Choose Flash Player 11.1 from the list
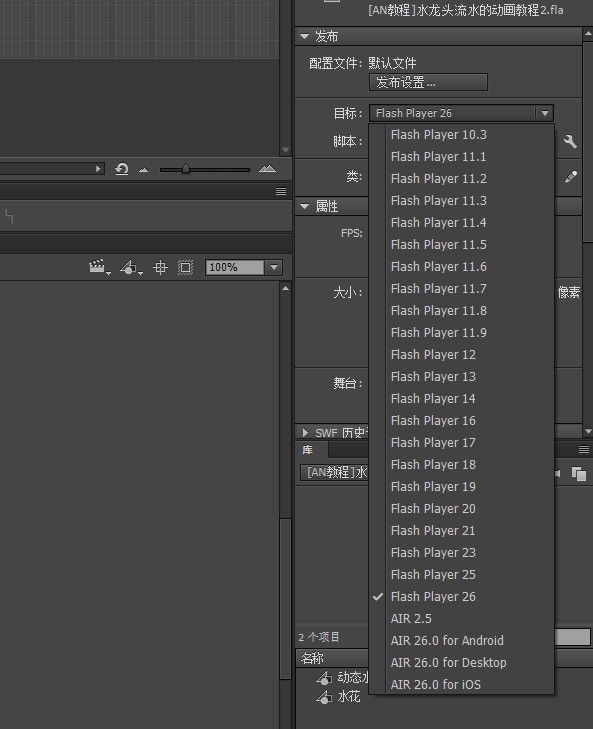This screenshot has width=593, height=729. [x=470, y=157]
